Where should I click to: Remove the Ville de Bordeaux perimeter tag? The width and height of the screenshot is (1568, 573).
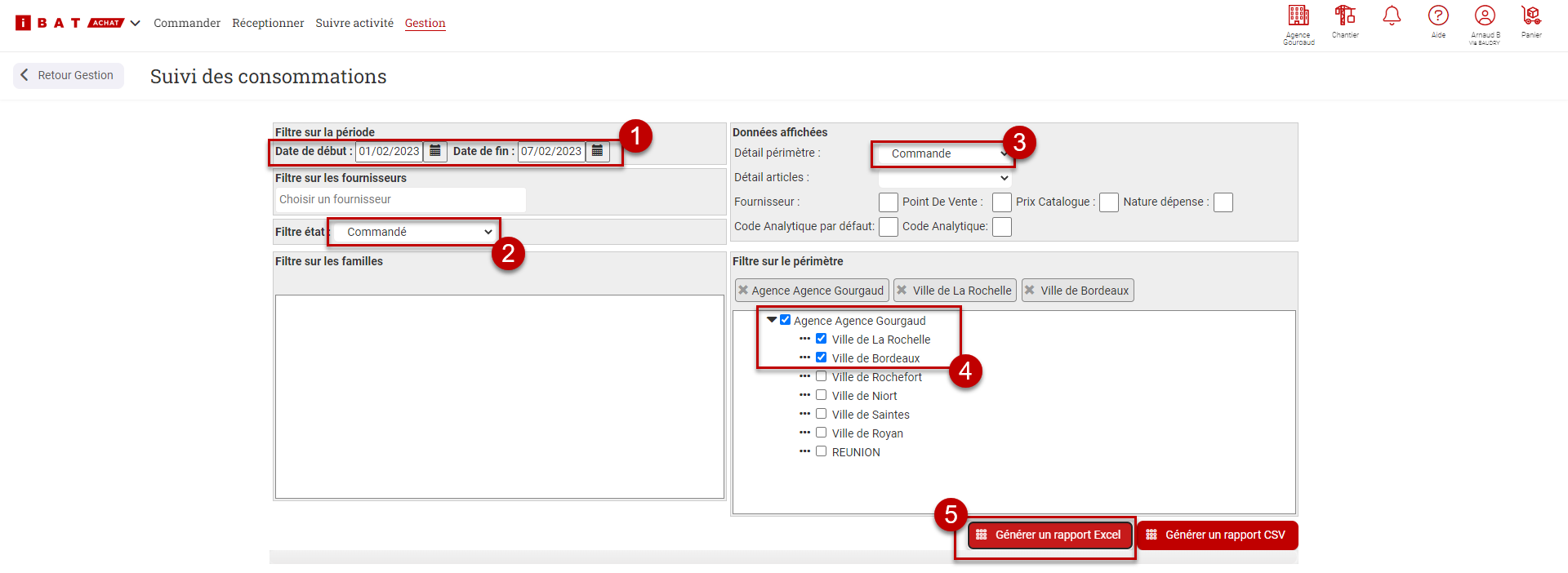pos(1030,291)
